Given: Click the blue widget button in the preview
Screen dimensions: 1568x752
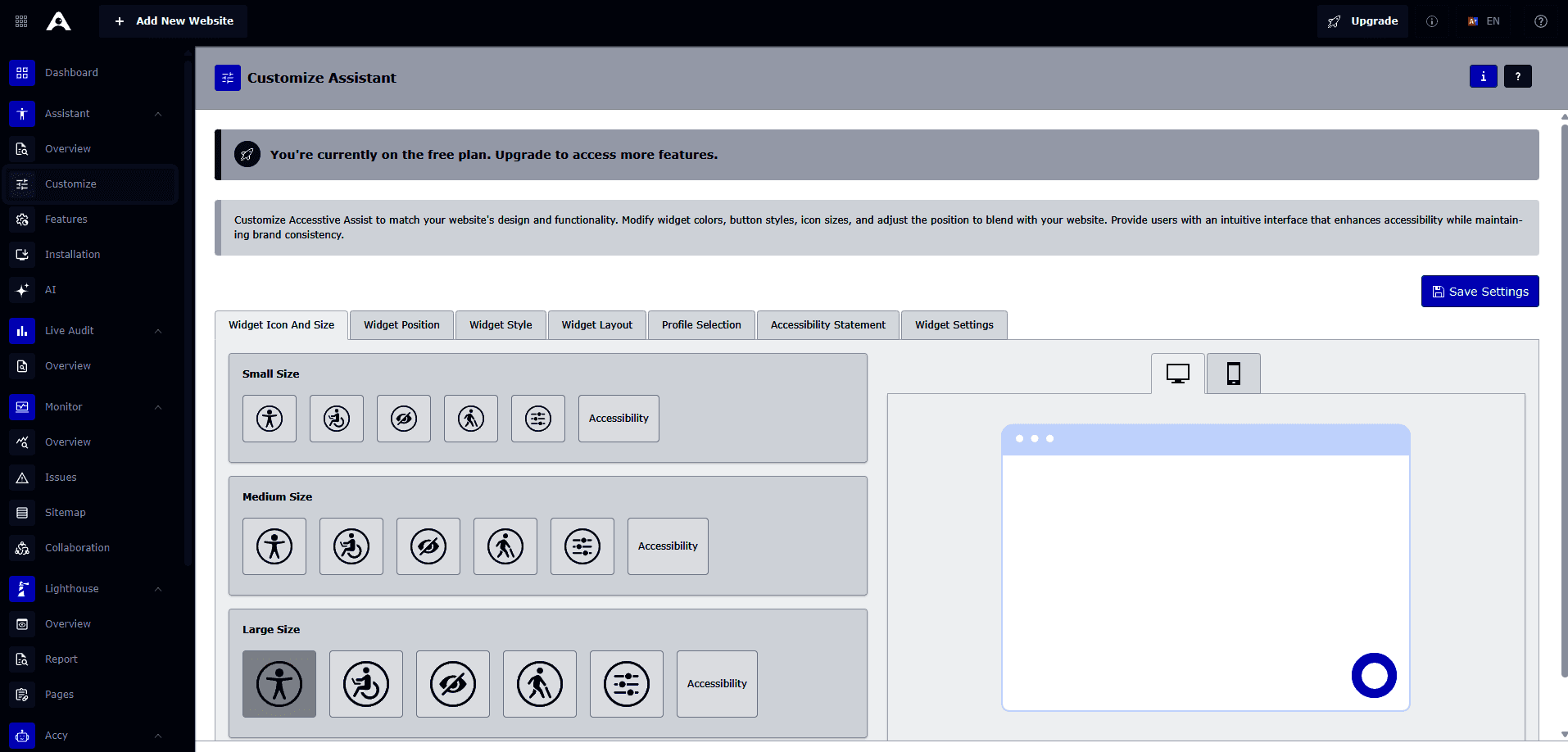Looking at the screenshot, I should coord(1374,675).
